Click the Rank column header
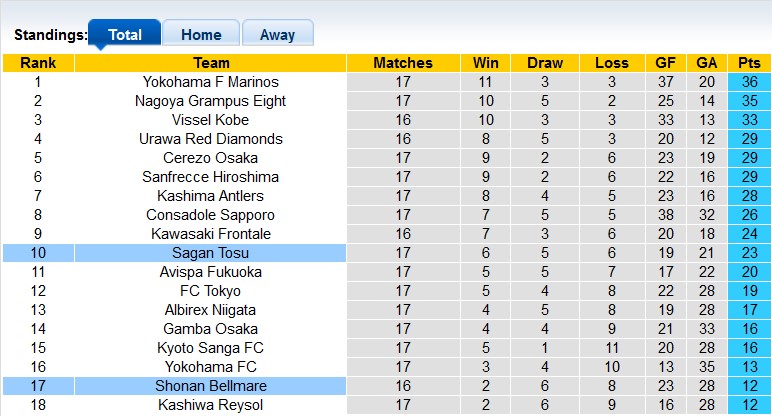 (38, 63)
